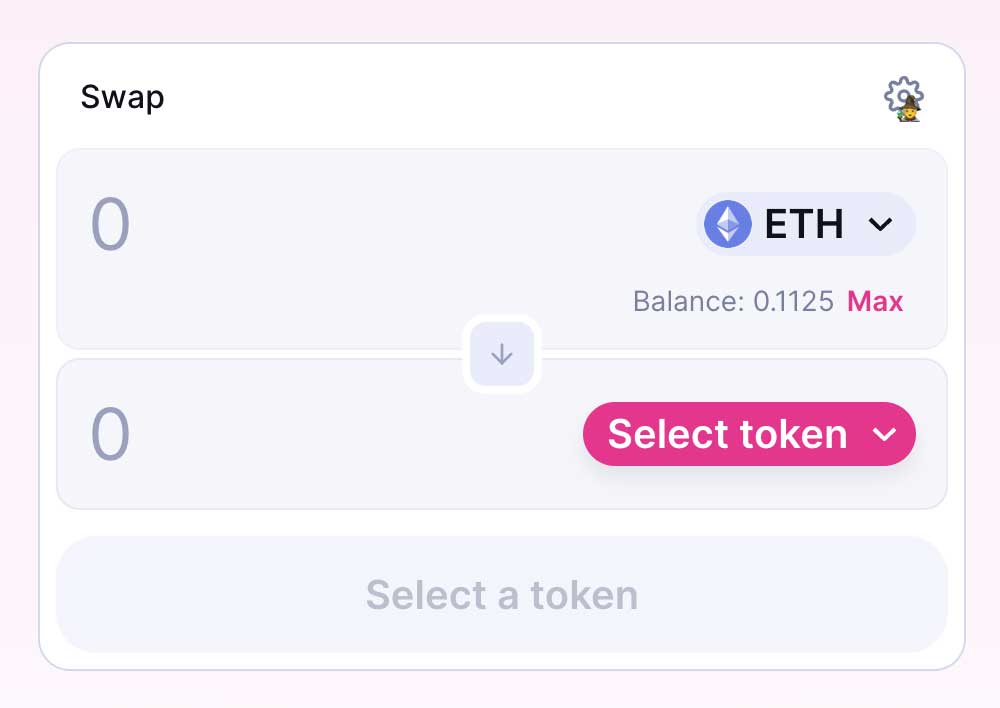Open the ETH token selector pill
1000x708 pixels.
point(806,224)
